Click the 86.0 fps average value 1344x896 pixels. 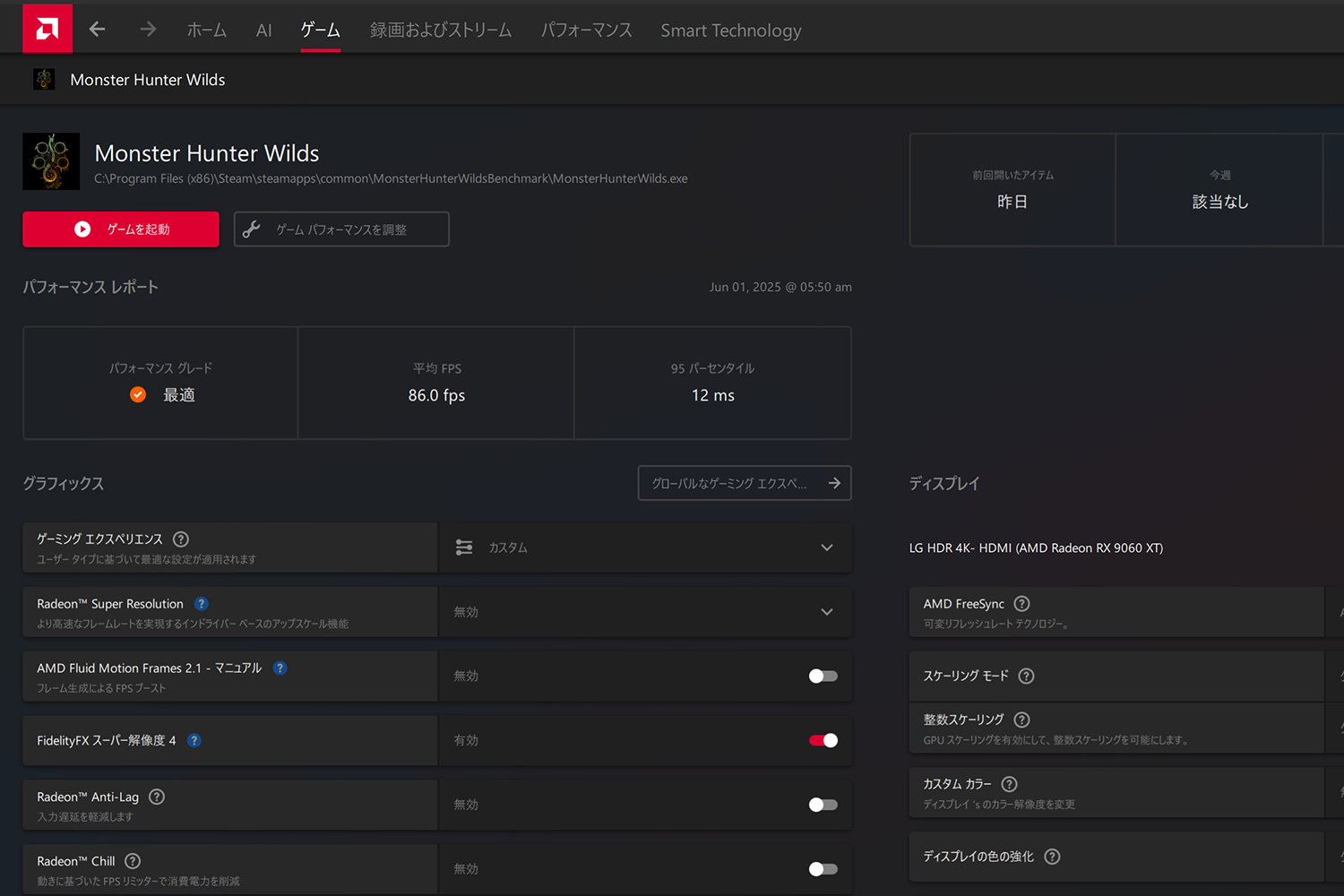[436, 395]
